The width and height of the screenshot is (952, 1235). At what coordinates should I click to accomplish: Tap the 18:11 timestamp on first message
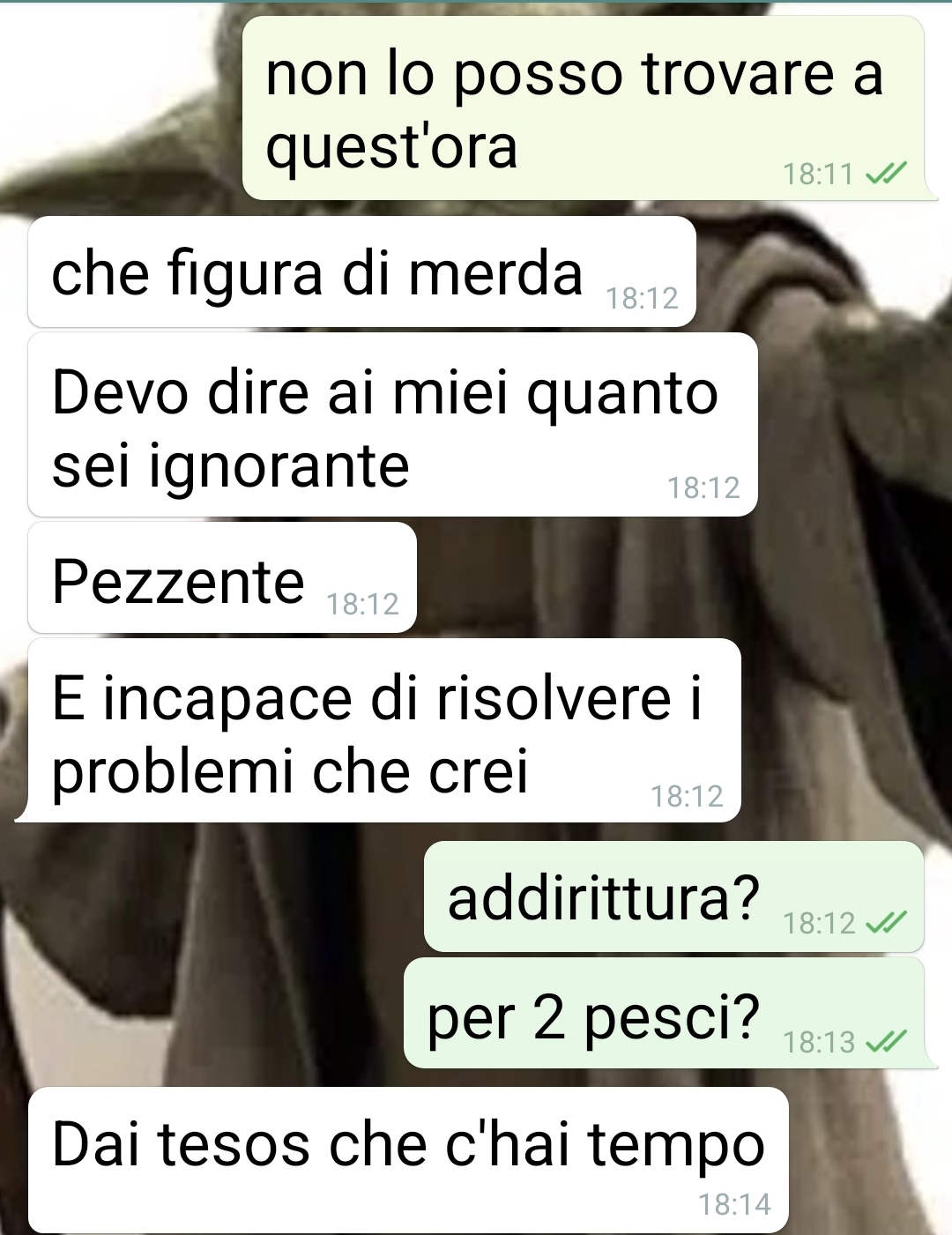click(x=818, y=175)
